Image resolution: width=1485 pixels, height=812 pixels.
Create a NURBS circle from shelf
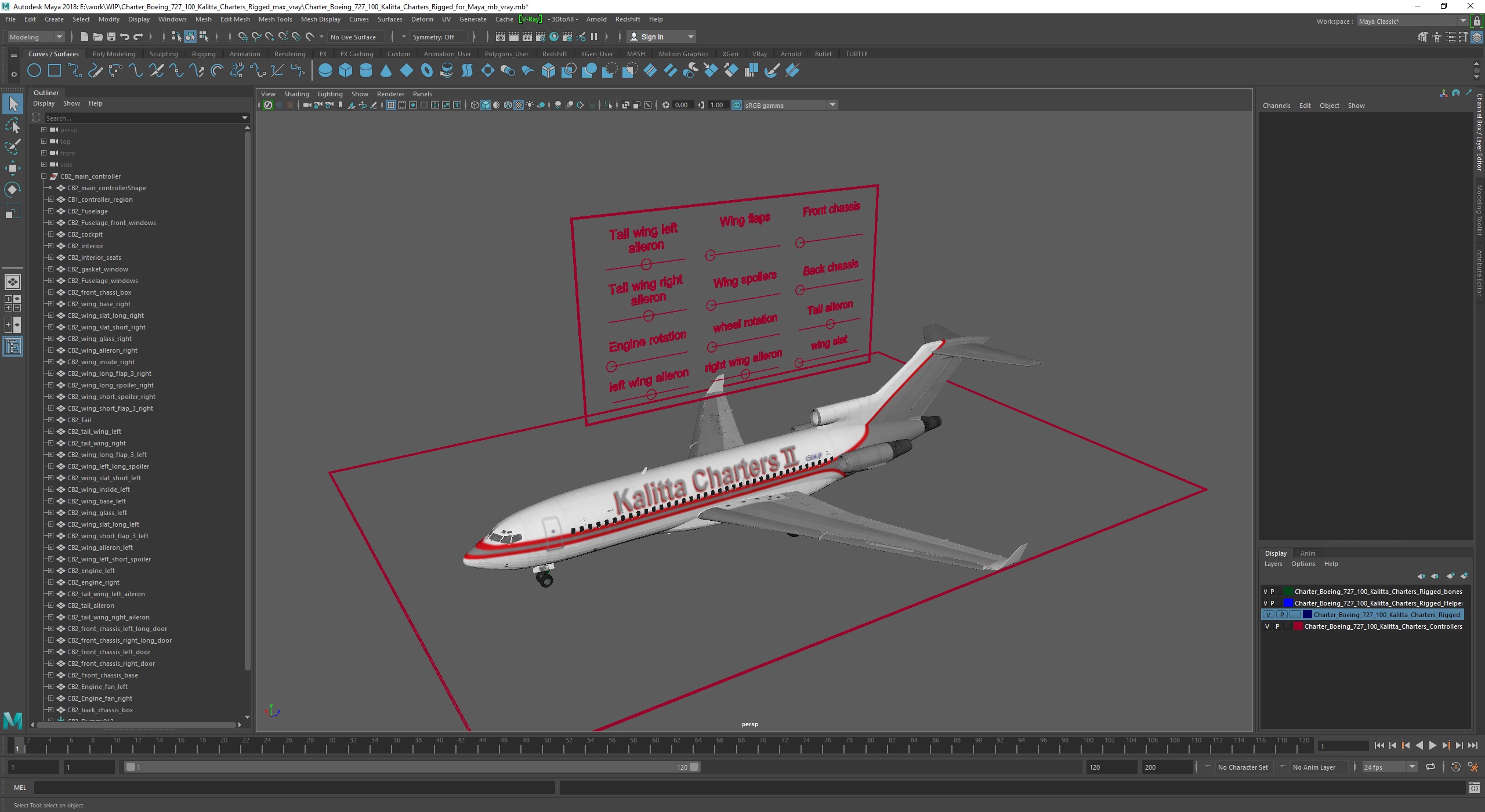pos(34,71)
